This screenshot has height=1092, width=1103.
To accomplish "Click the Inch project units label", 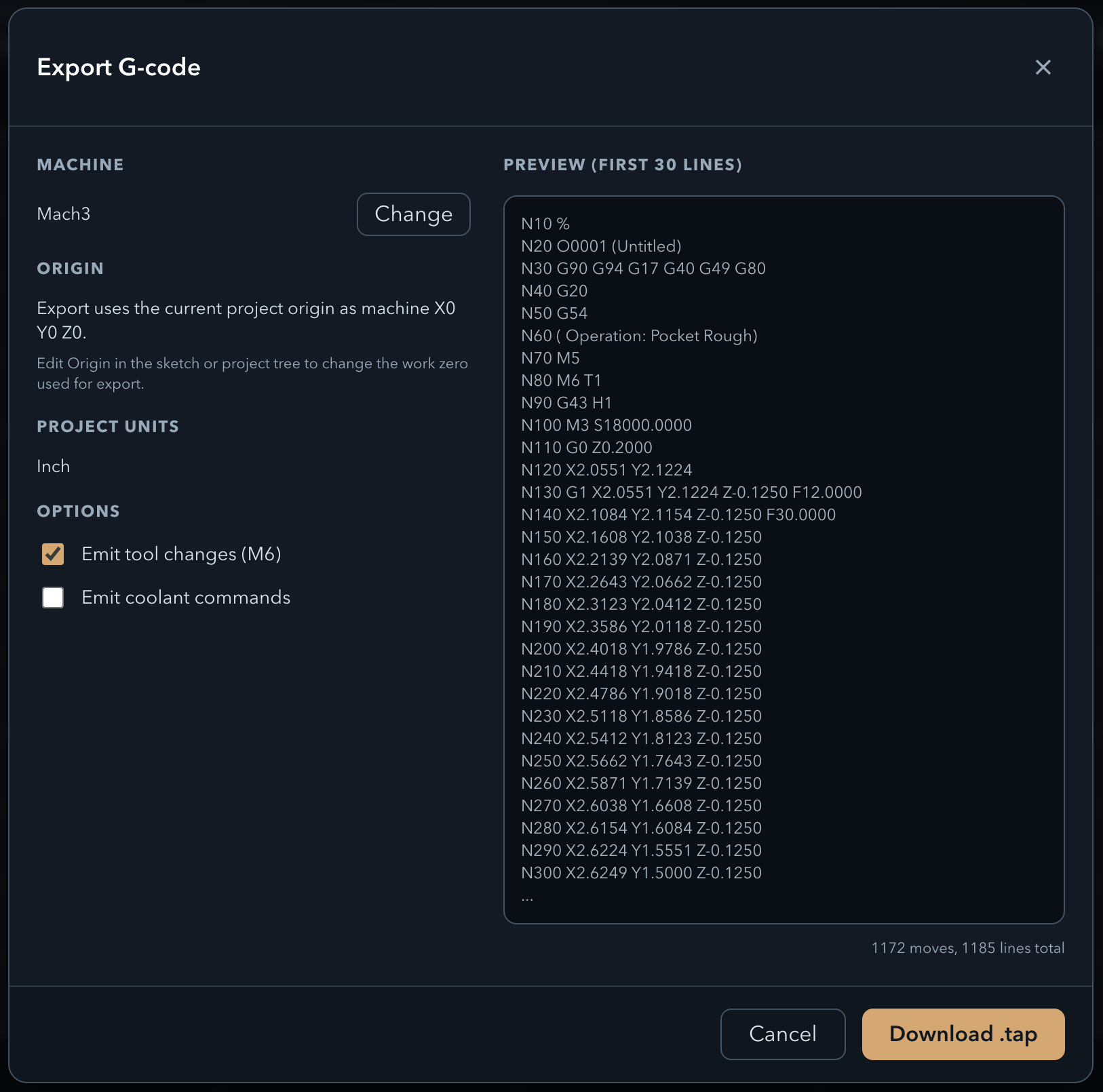I will click(x=53, y=466).
